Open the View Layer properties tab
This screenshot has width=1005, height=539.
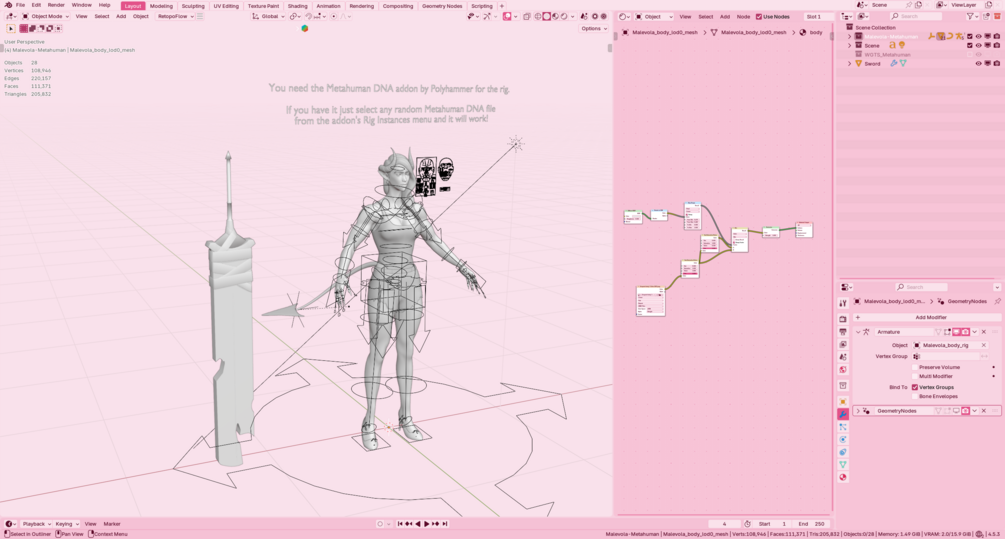[843, 344]
